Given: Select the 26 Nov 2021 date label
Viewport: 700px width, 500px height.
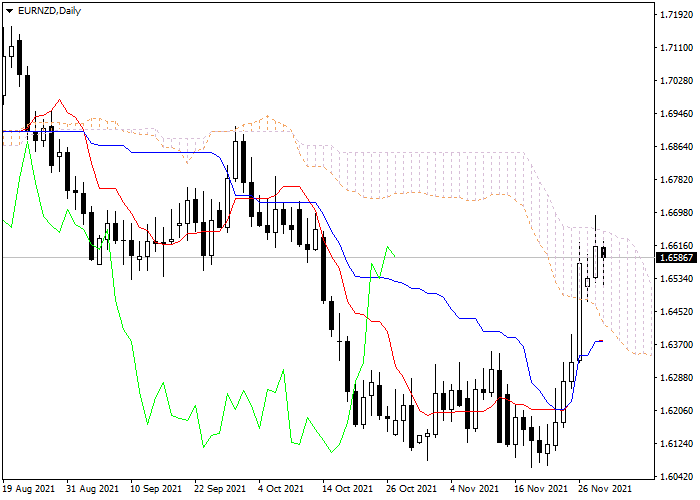Looking at the screenshot, I should click(605, 489).
